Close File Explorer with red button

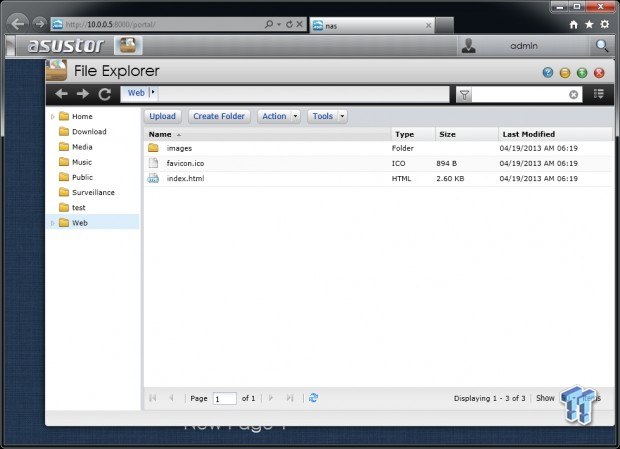tap(599, 73)
